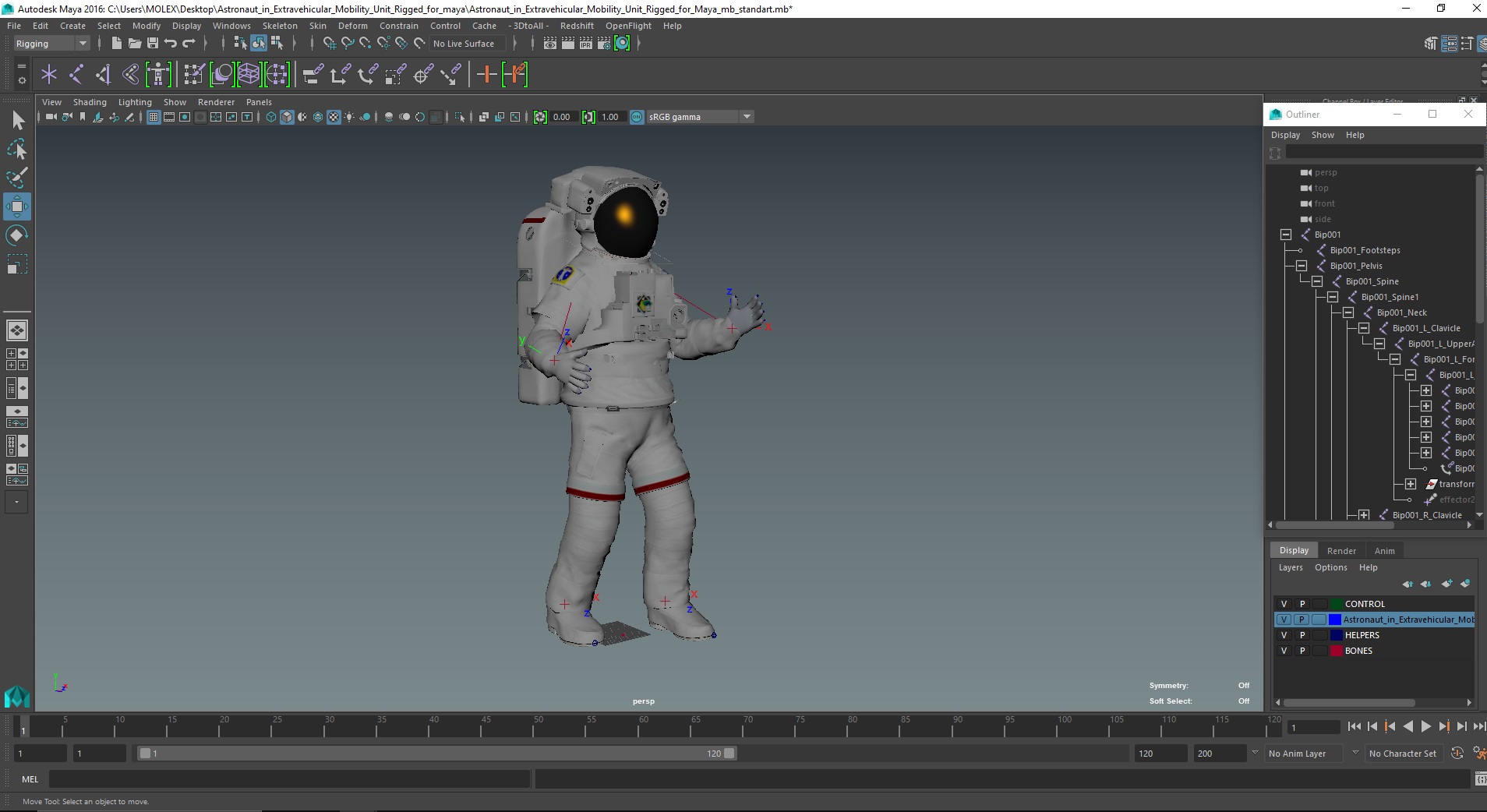Viewport: 1487px width, 812px height.
Task: Toggle viewport grid display icon
Action: tap(154, 117)
